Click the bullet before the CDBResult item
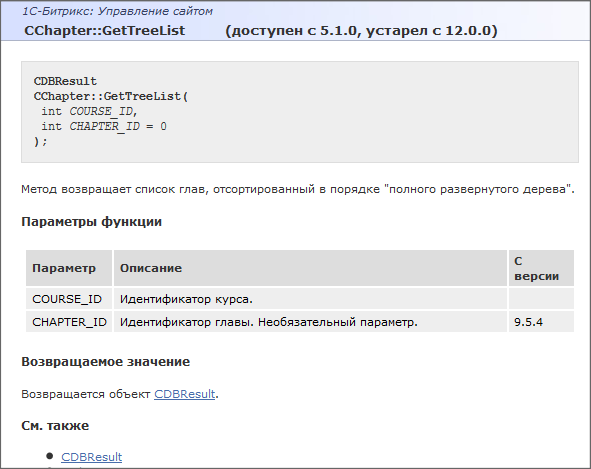This screenshot has height=469, width=591. point(50,457)
